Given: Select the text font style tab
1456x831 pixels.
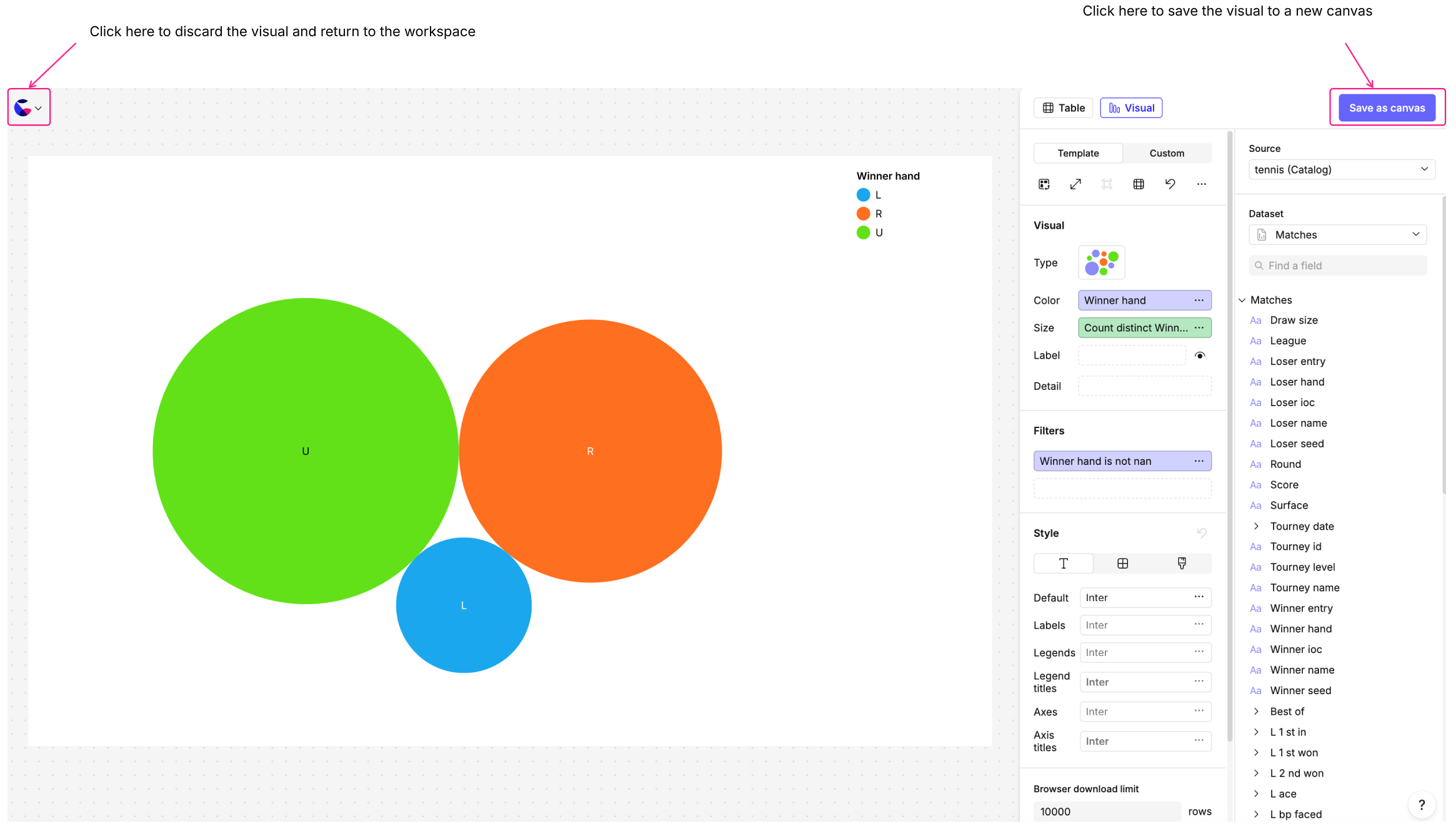Looking at the screenshot, I should tap(1064, 564).
